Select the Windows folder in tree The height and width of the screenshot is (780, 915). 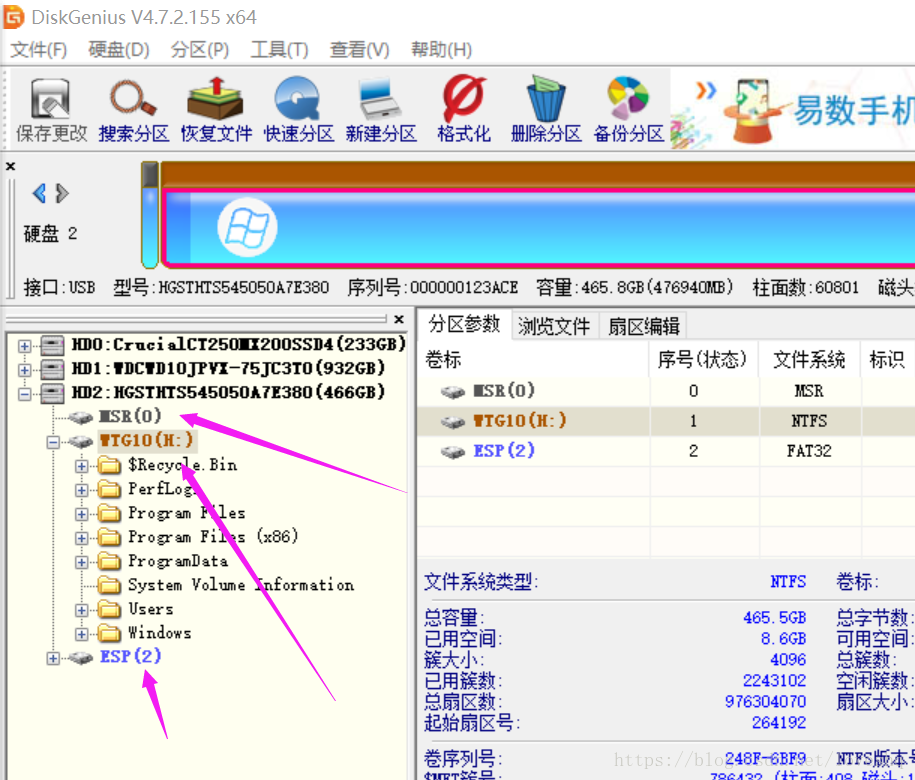tap(159, 632)
